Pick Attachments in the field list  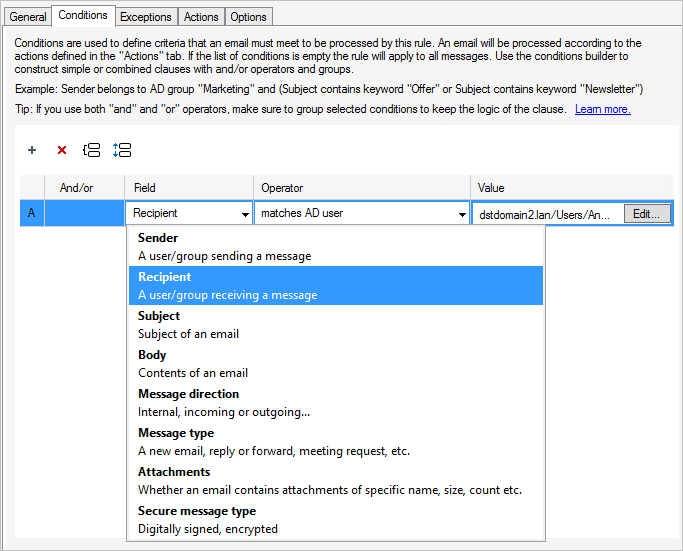336,480
